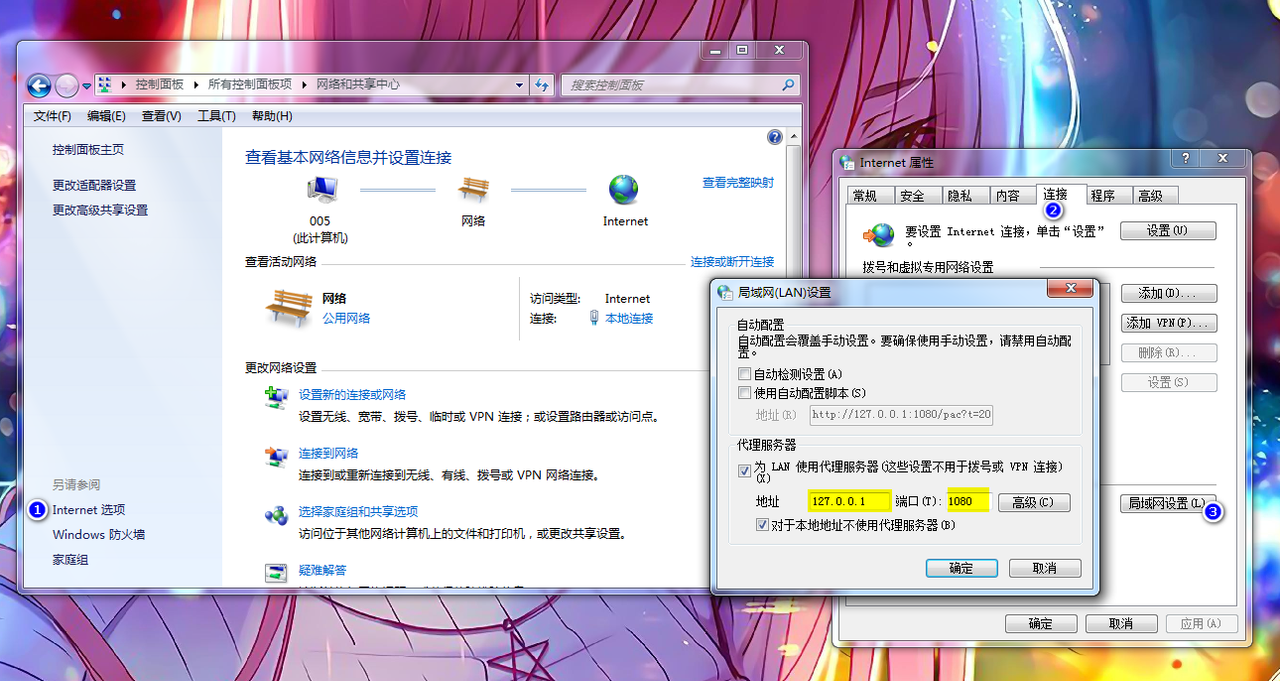This screenshot has height=681, width=1280.
Task: Click the 添加(D)... button
Action: tap(1168, 294)
